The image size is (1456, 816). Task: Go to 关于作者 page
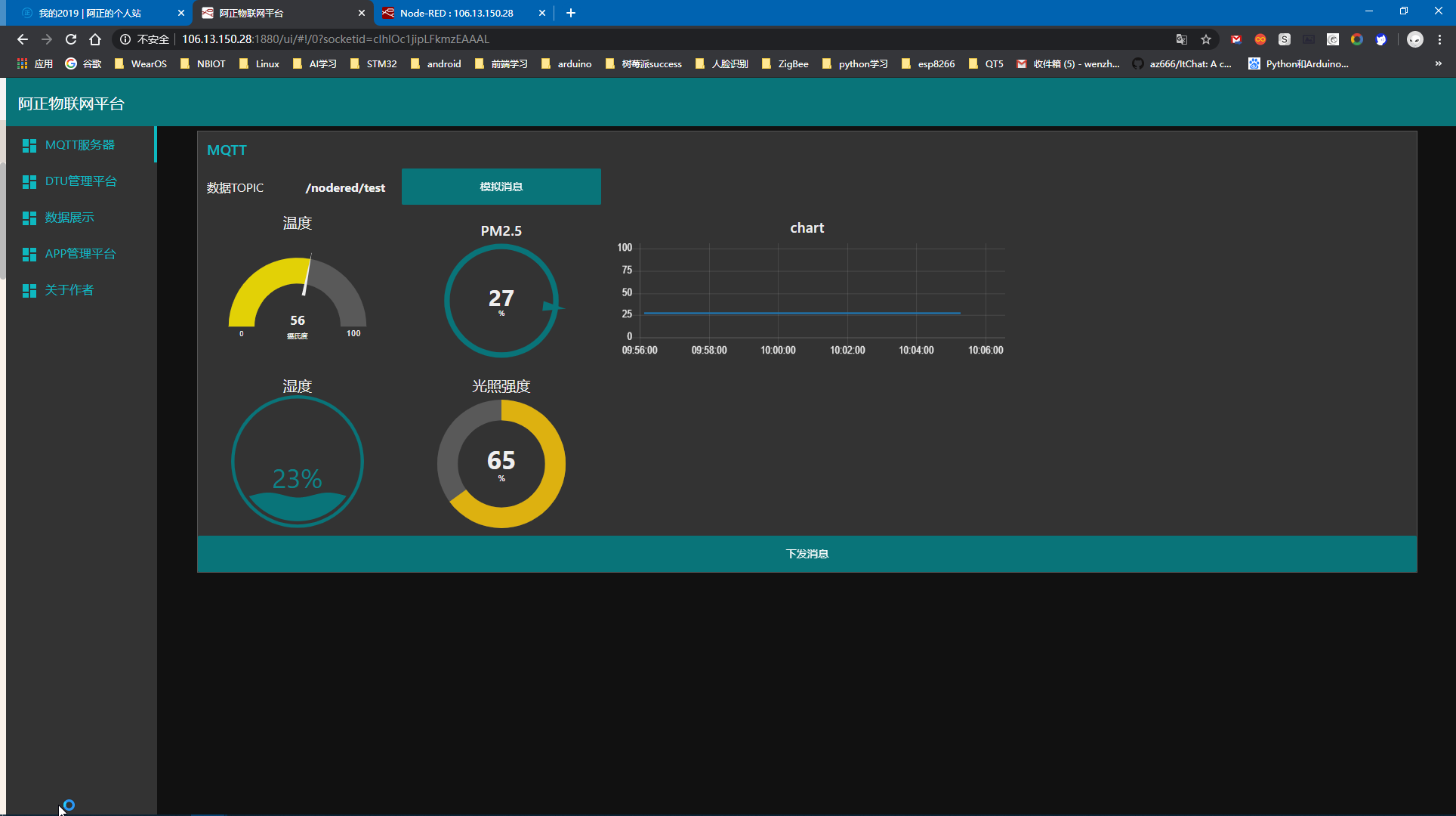(x=80, y=290)
